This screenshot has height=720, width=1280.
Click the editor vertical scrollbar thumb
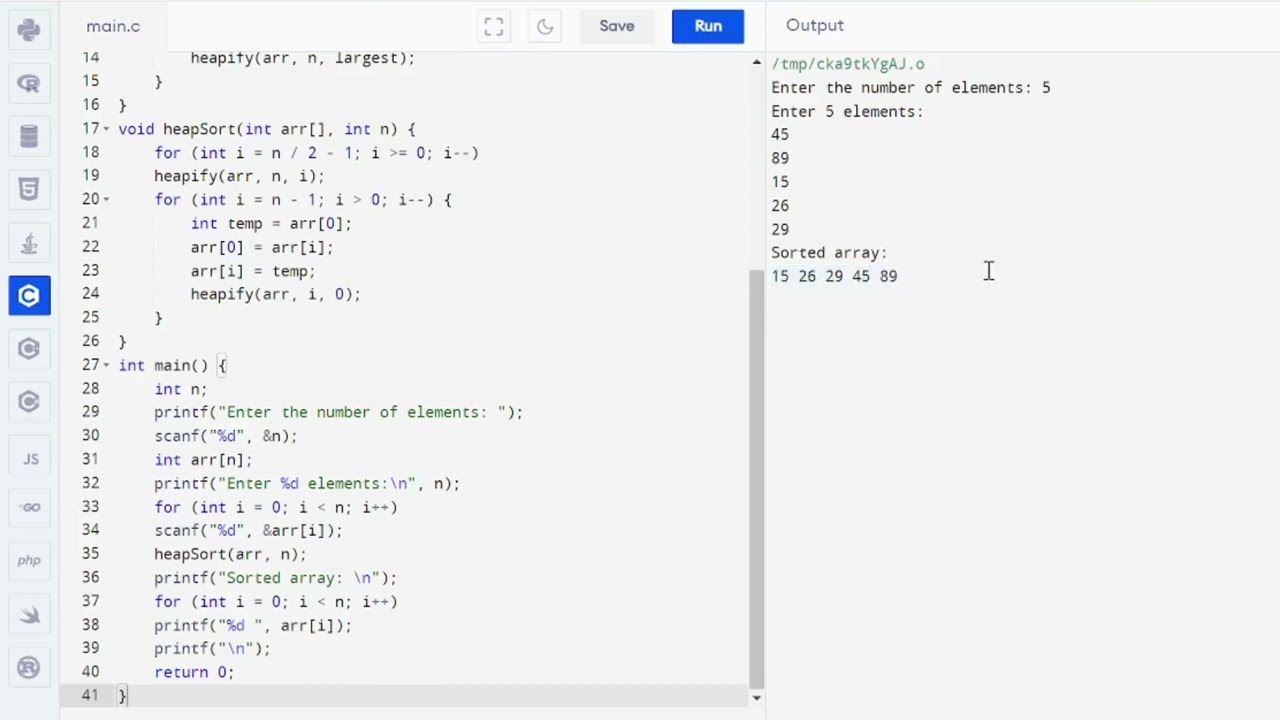(756, 480)
